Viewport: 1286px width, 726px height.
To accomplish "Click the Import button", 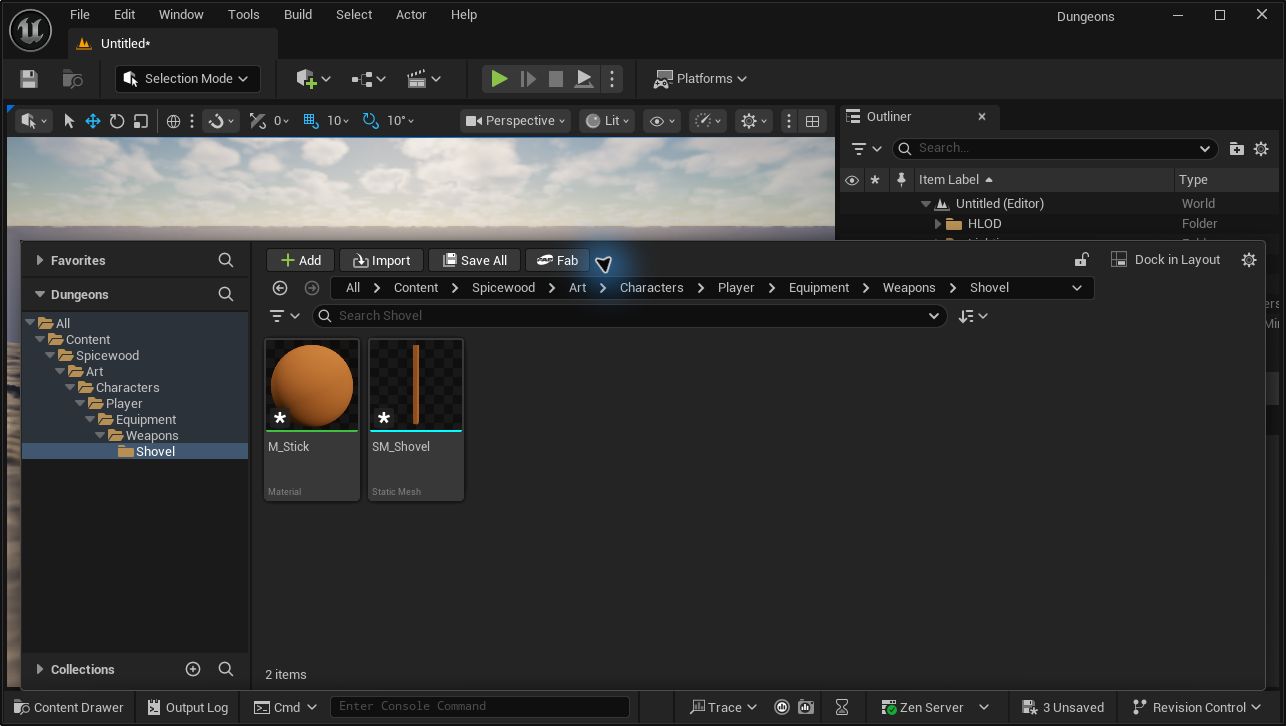I will pos(382,260).
